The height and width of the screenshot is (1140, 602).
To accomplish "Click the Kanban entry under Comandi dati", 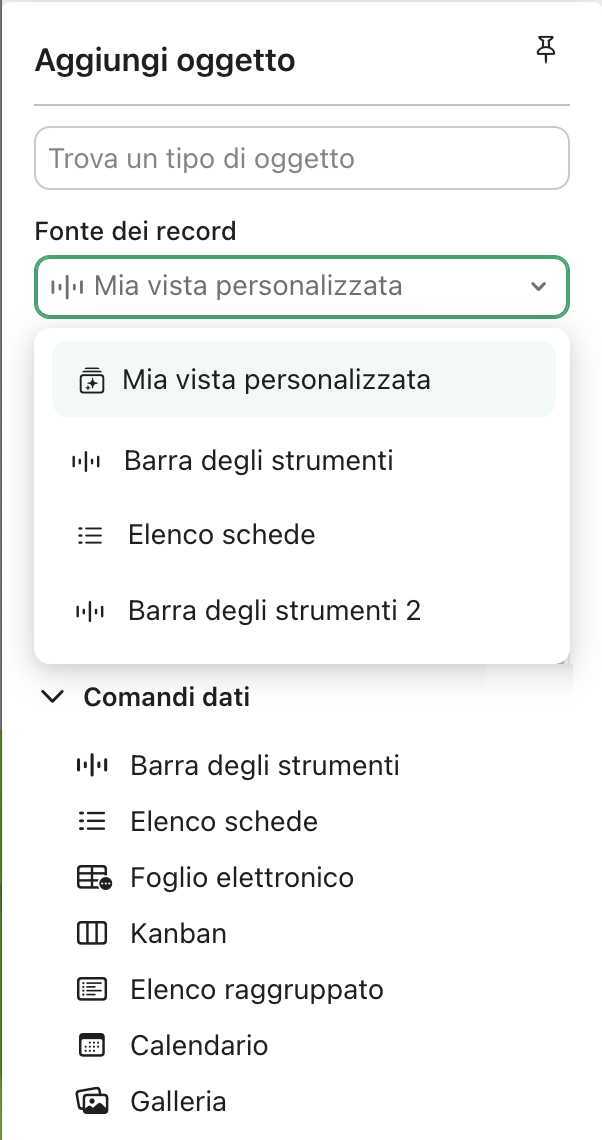I will point(178,933).
